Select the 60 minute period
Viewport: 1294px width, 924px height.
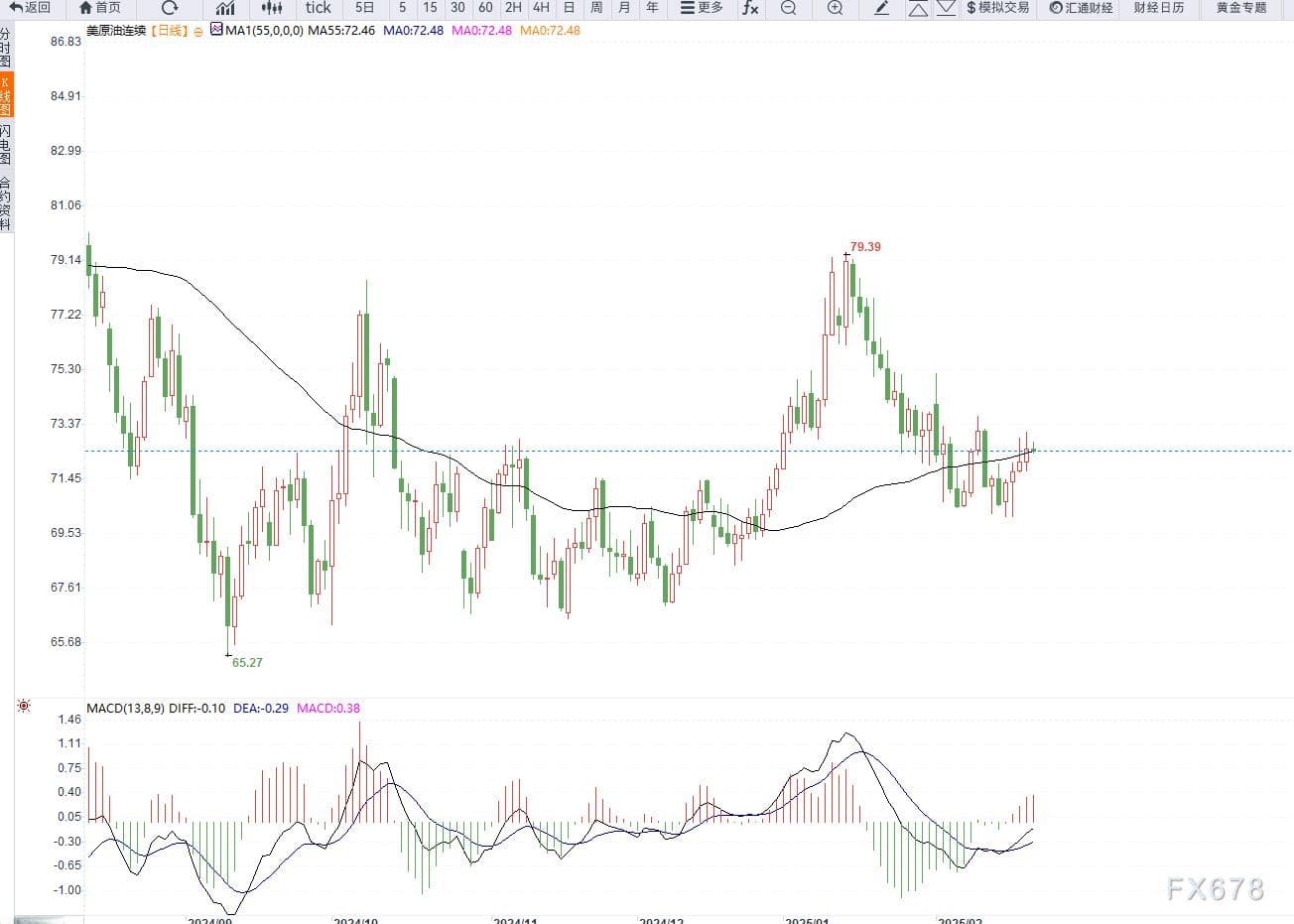[485, 8]
